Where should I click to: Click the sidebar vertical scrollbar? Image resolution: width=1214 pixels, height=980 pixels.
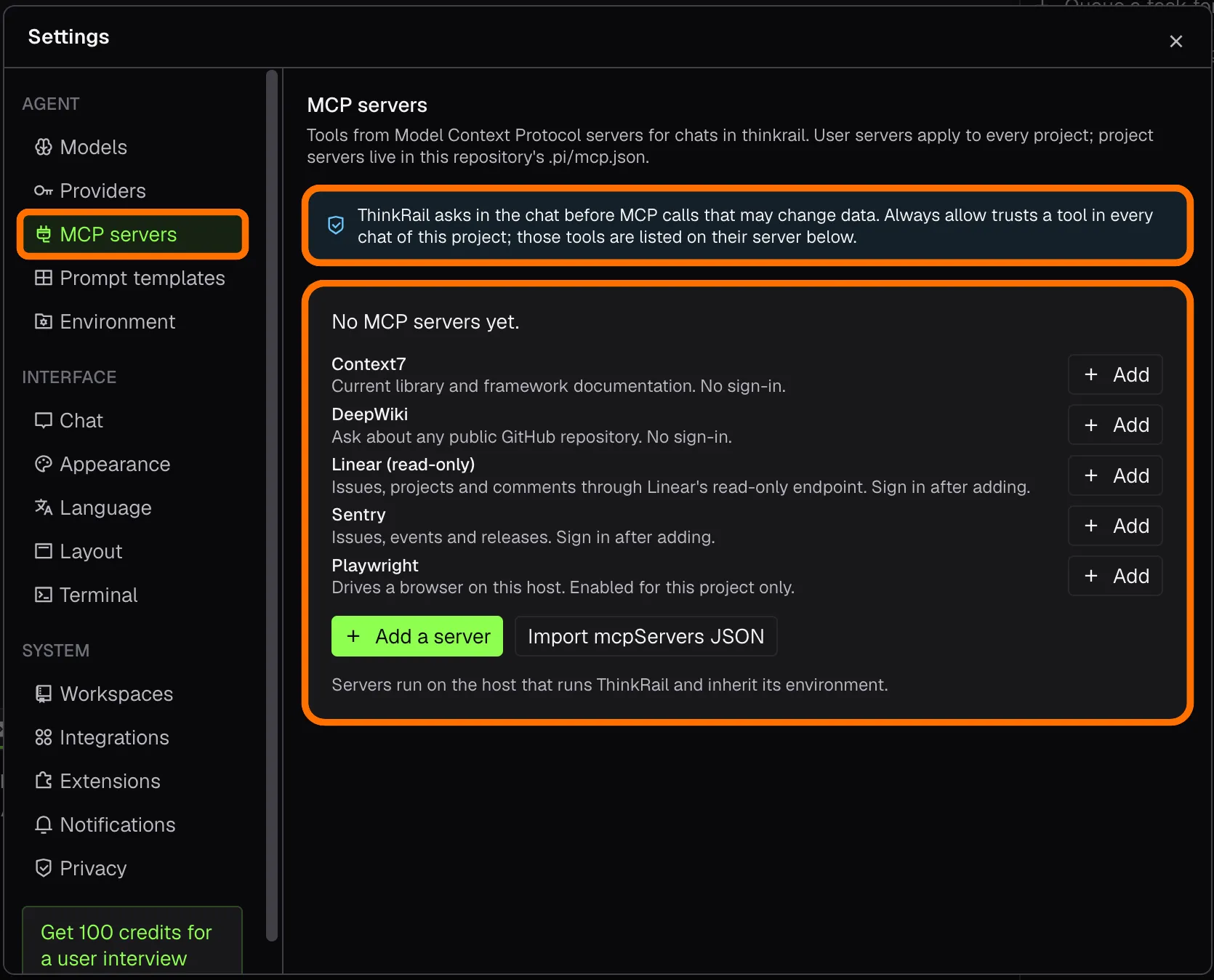point(272,505)
